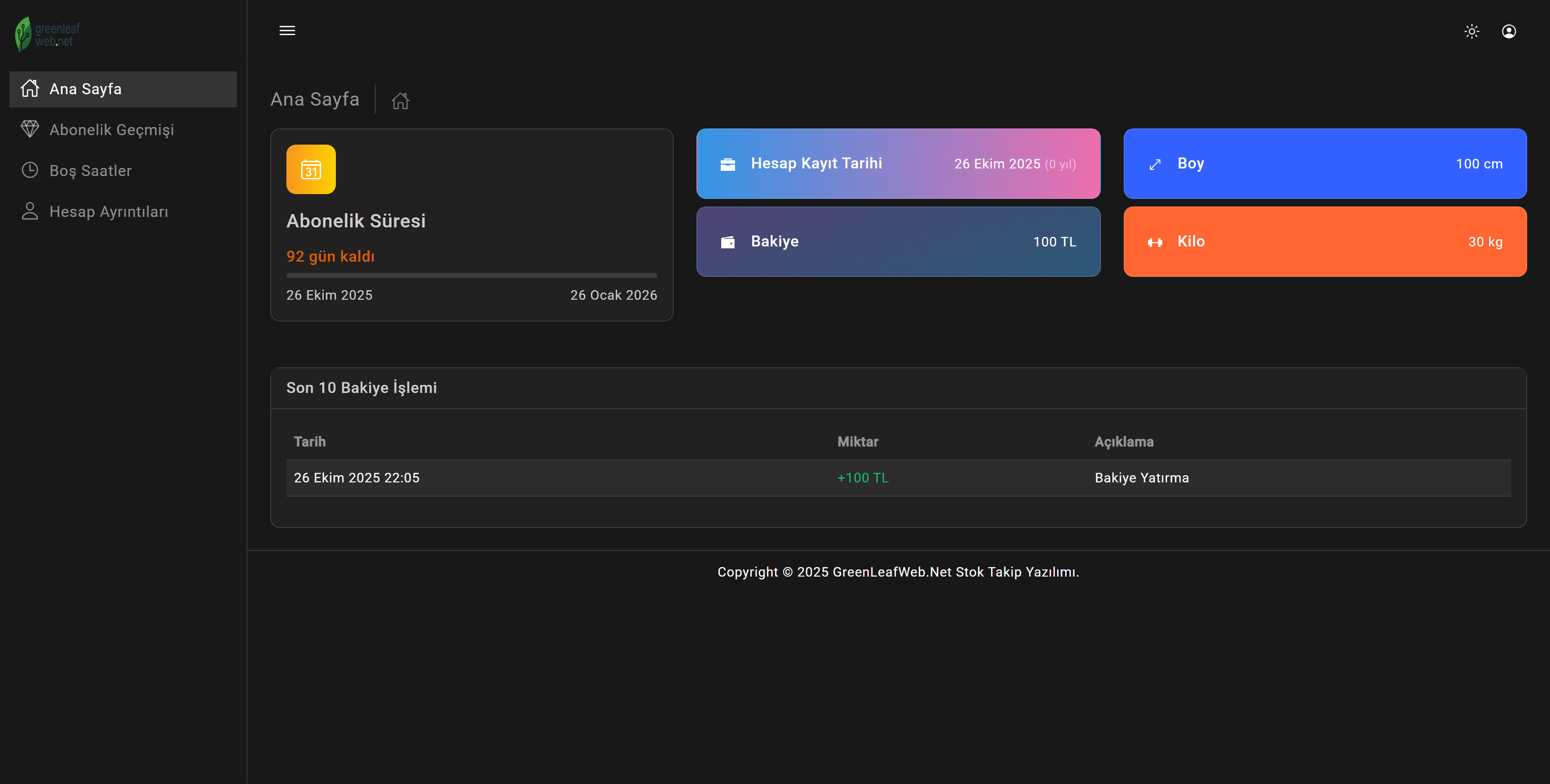
Task: Click the Açıklama column header
Action: click(x=1123, y=441)
